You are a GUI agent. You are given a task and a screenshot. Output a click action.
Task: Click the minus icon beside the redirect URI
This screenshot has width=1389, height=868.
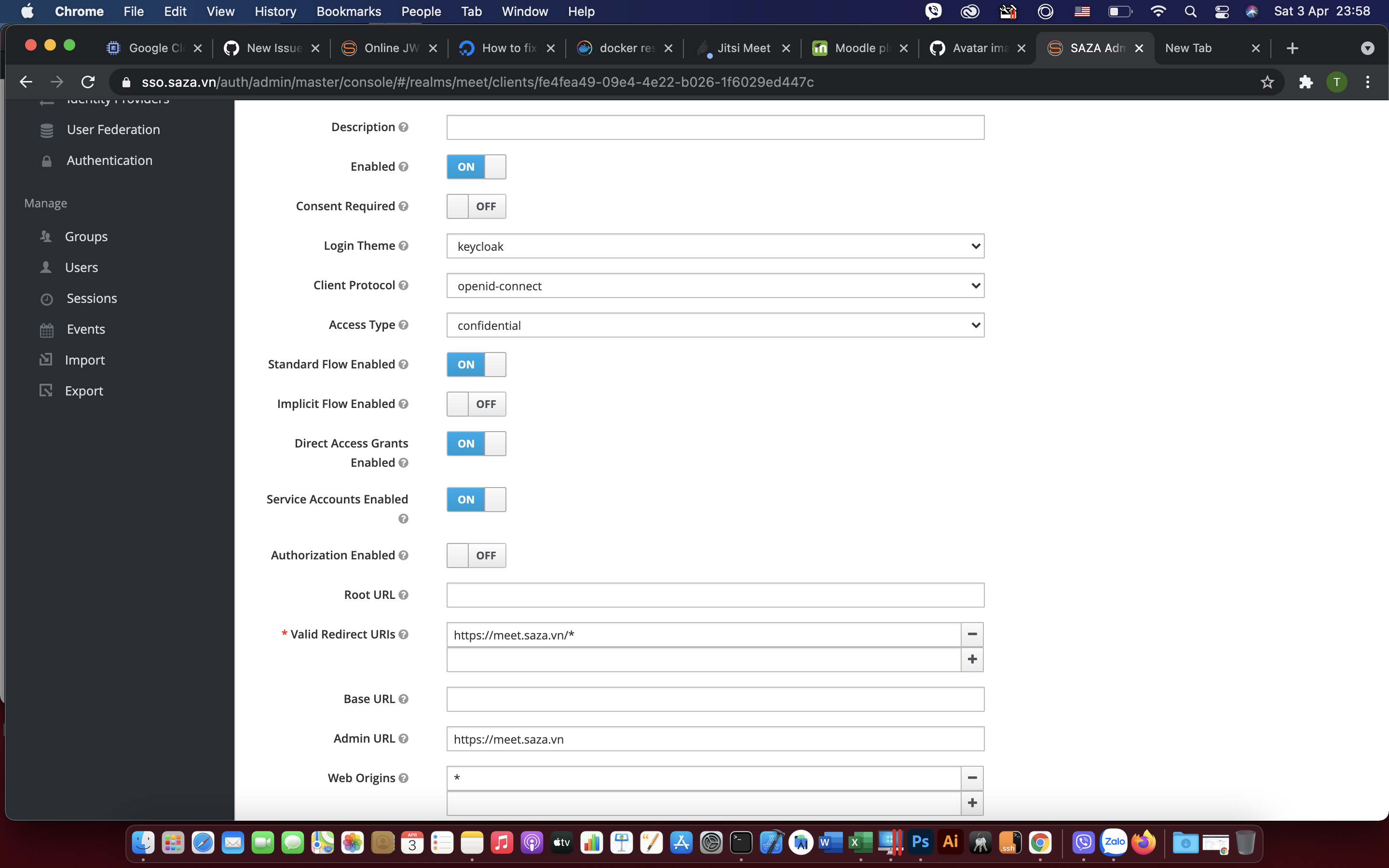tap(972, 634)
